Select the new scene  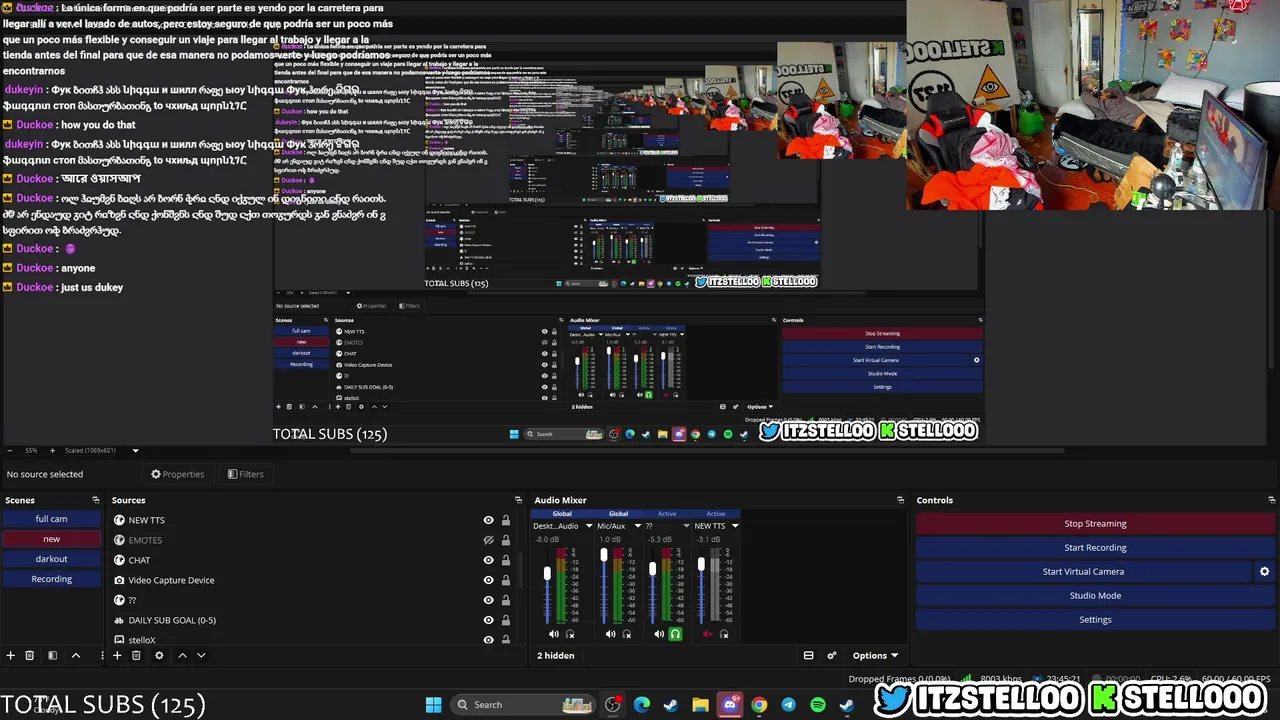tap(51, 539)
